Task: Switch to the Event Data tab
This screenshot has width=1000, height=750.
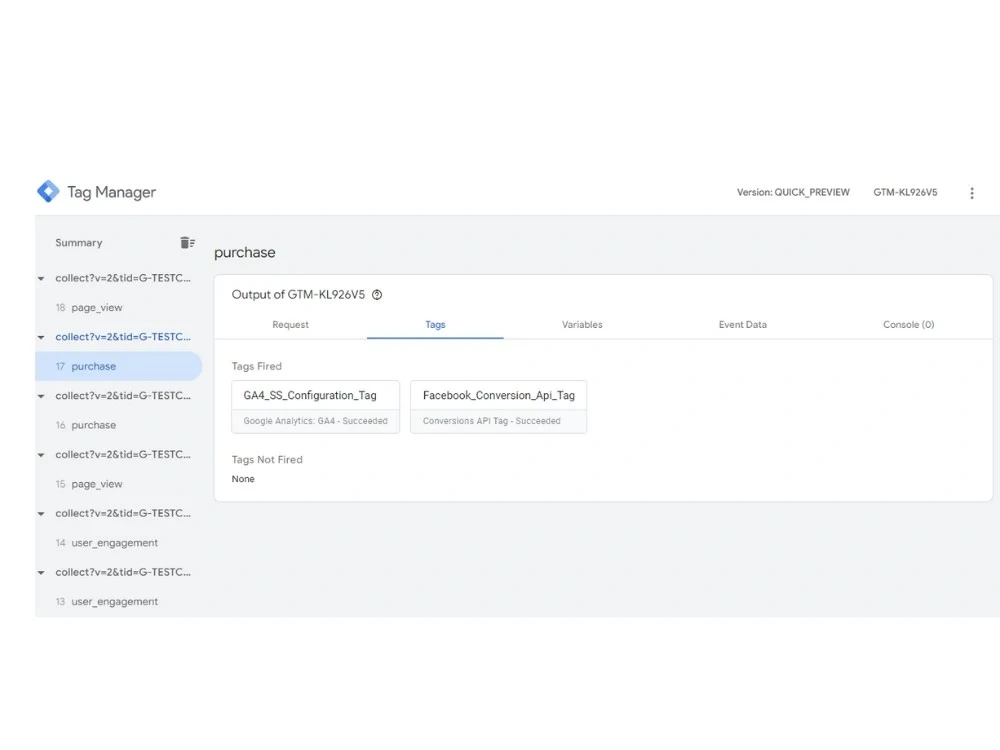Action: (x=742, y=325)
